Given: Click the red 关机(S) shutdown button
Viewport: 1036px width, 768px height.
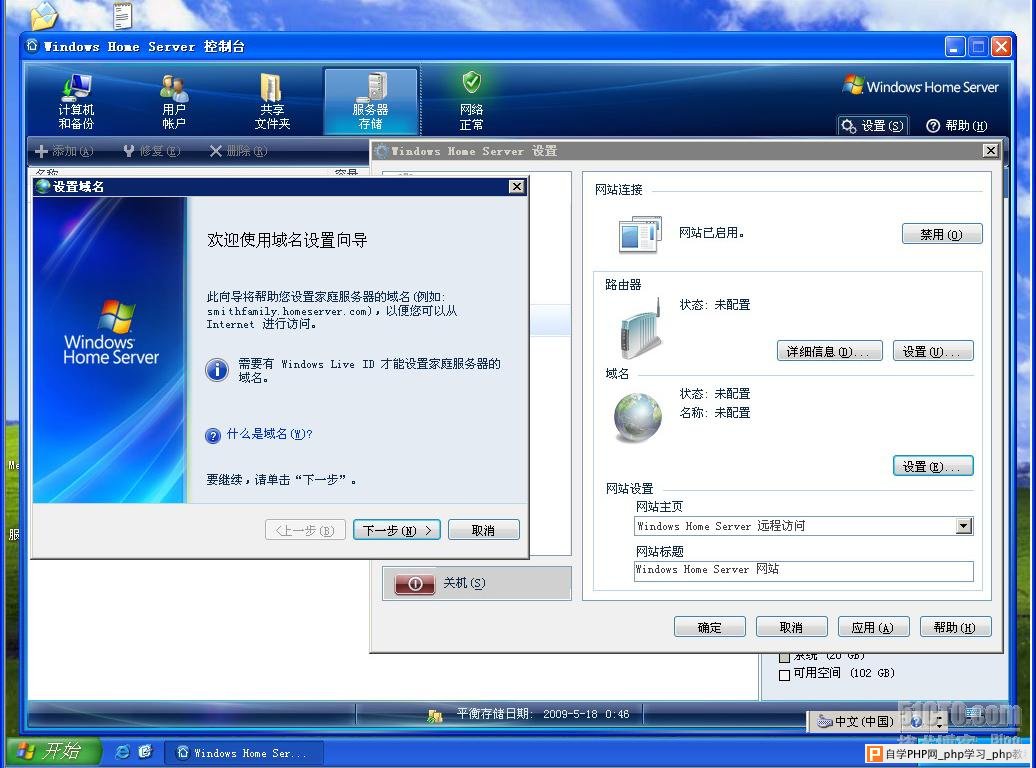Looking at the screenshot, I should pyautogui.click(x=414, y=584).
